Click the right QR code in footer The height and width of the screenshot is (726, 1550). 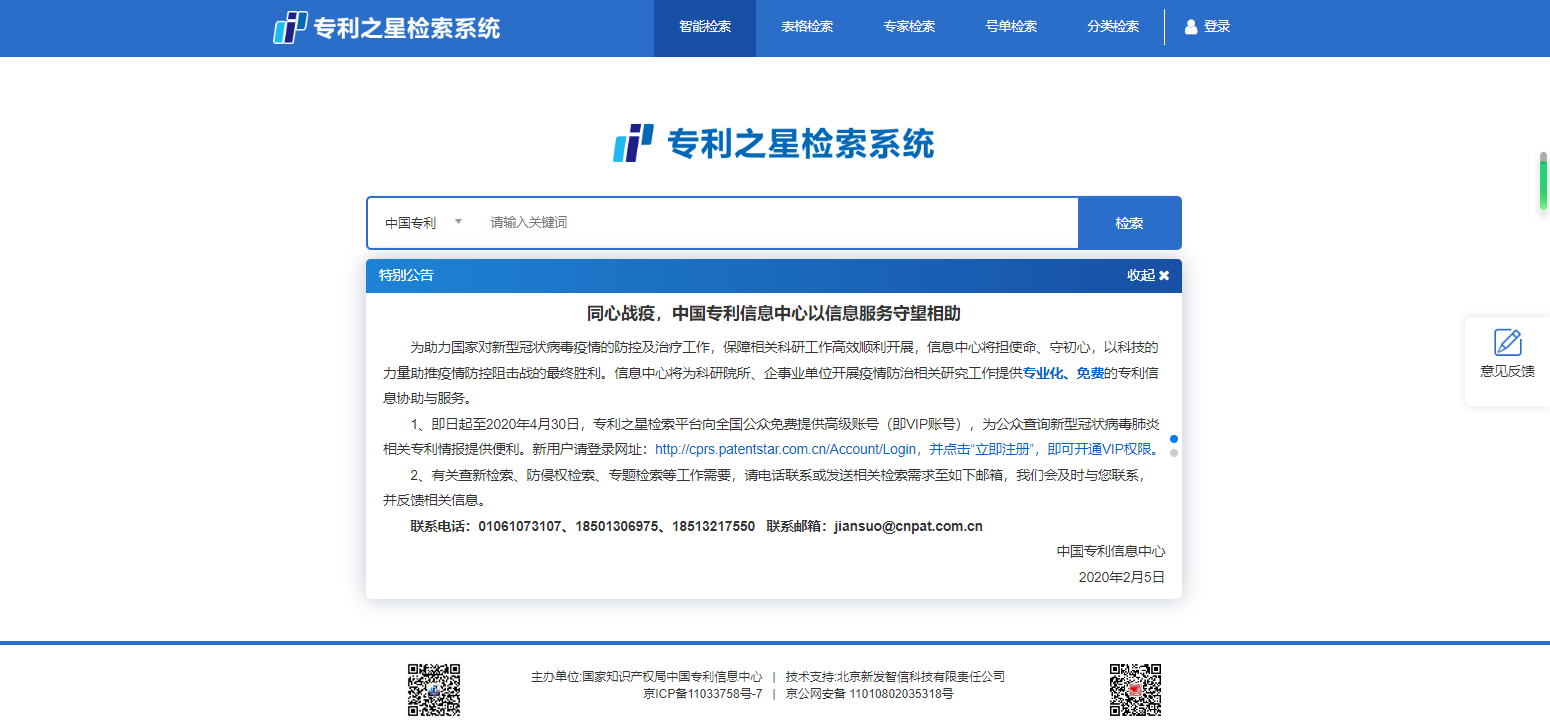coord(1135,690)
